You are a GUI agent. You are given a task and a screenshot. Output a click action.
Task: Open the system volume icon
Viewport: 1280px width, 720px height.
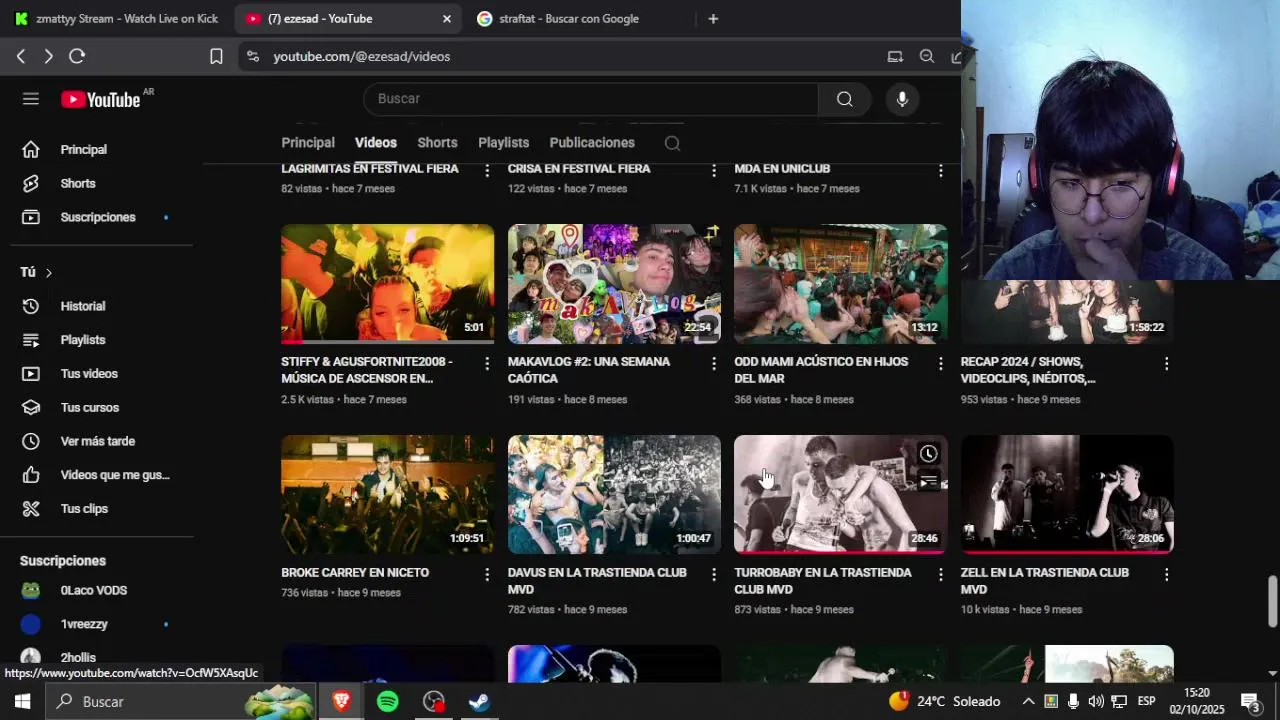click(1096, 702)
